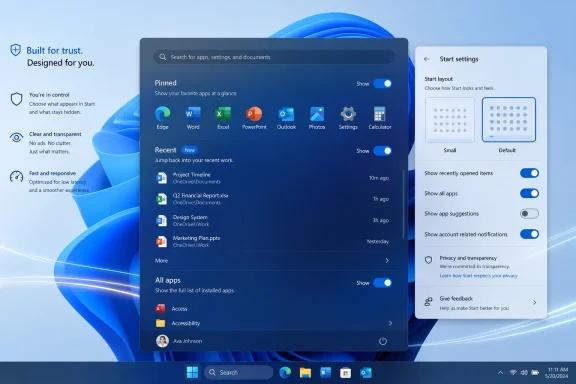Image resolution: width=576 pixels, height=384 pixels.
Task: Select the Default start layout
Action: (x=509, y=120)
